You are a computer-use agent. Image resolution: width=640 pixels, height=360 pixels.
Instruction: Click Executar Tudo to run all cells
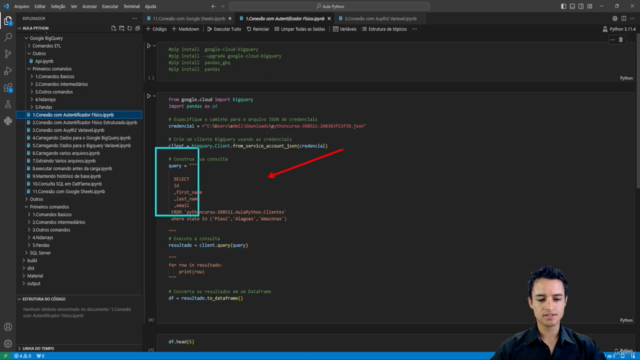pos(224,29)
